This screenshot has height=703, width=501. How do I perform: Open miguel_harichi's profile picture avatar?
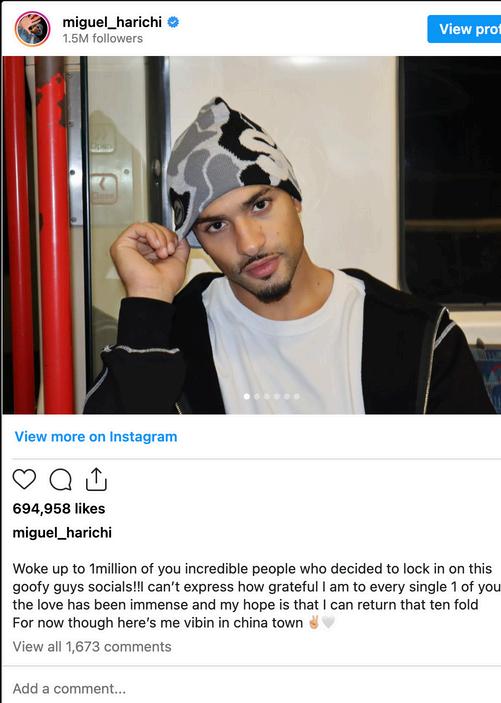32,29
